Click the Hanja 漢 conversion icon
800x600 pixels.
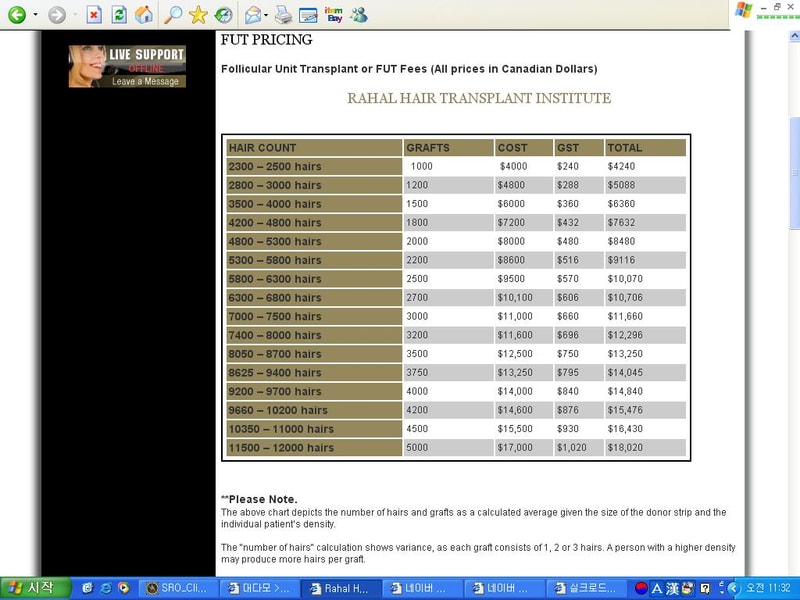(x=672, y=589)
